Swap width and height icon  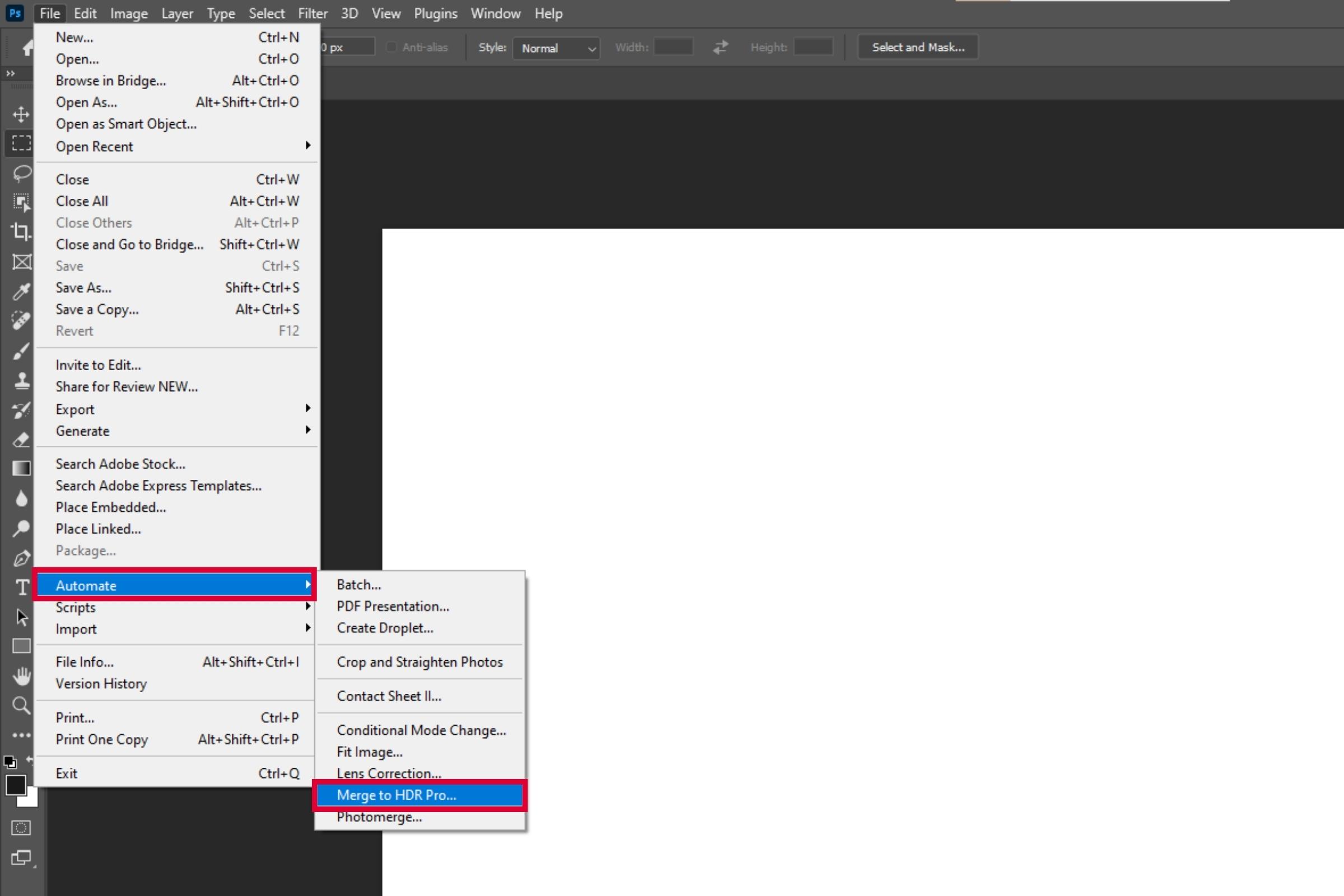point(721,47)
